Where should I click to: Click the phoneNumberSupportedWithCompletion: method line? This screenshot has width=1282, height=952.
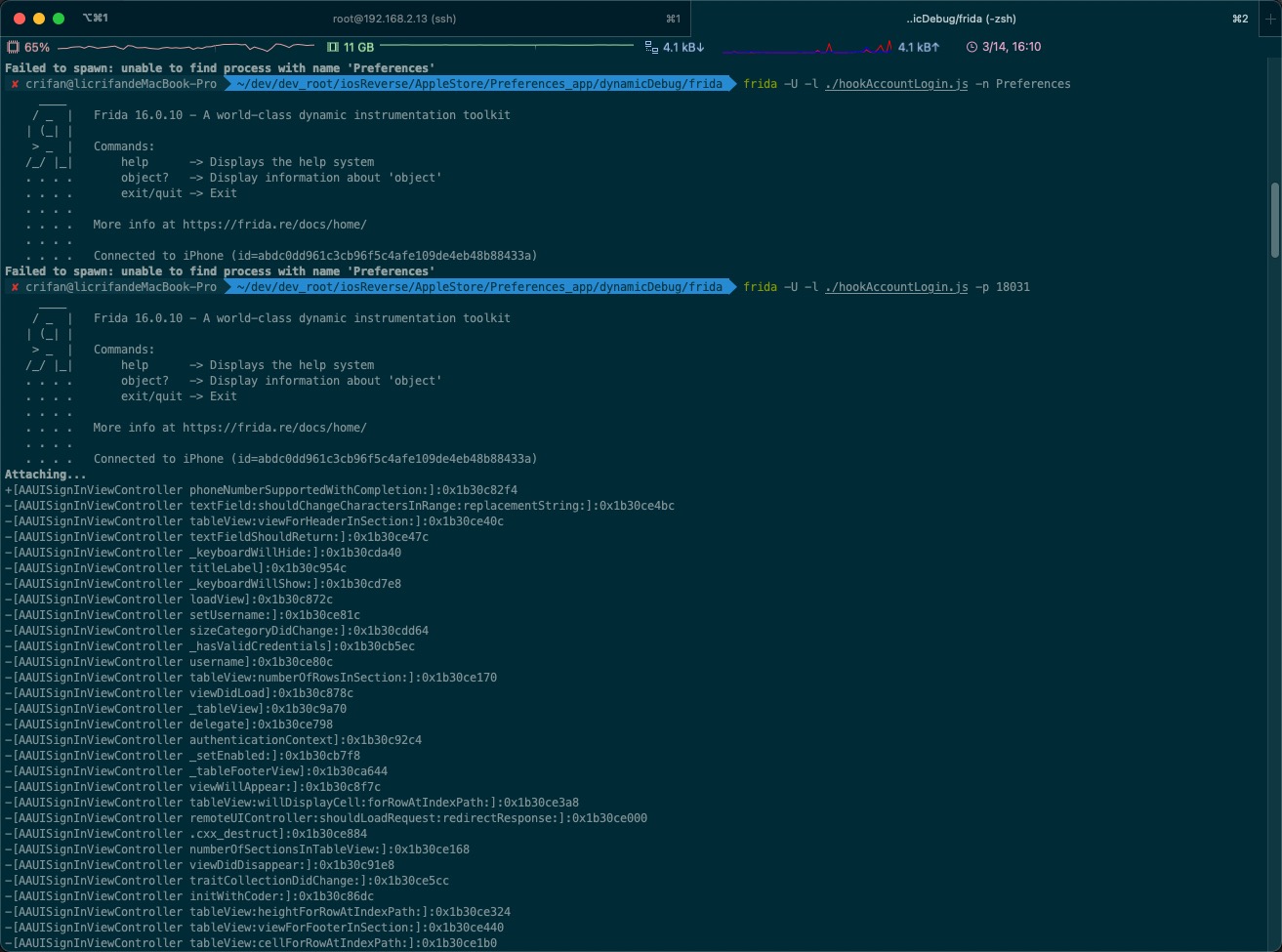261,490
